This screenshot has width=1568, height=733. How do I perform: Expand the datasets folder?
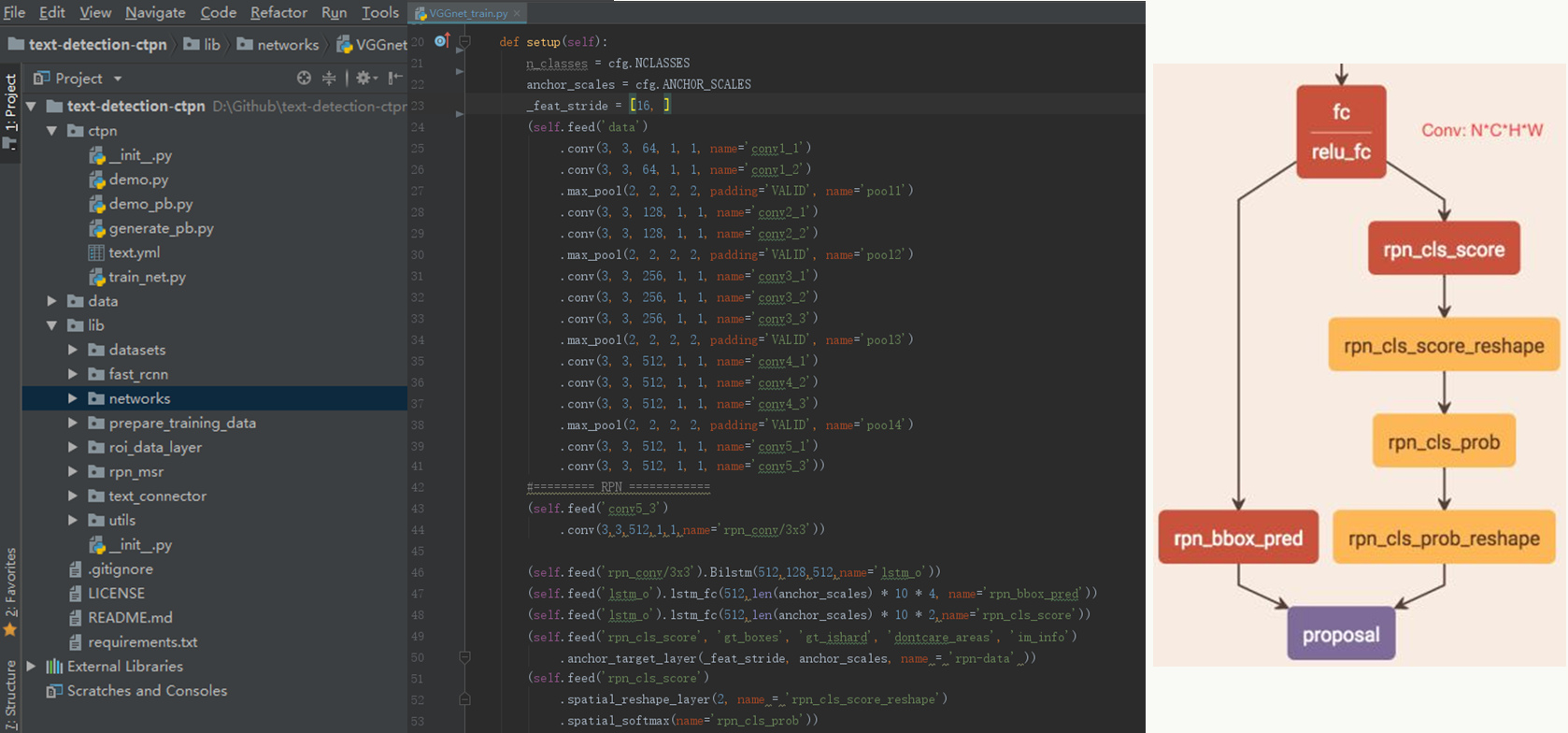(x=73, y=350)
